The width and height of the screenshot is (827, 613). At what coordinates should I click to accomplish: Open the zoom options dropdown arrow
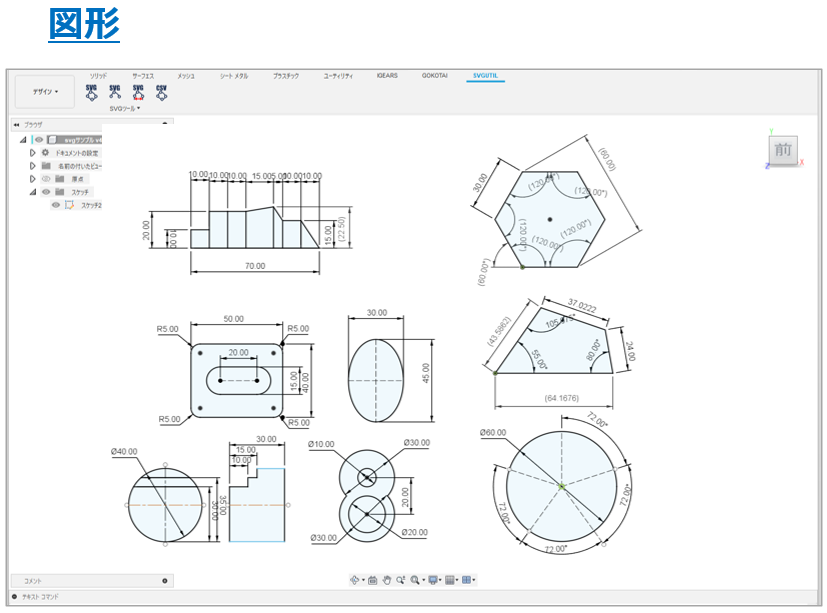(423, 580)
